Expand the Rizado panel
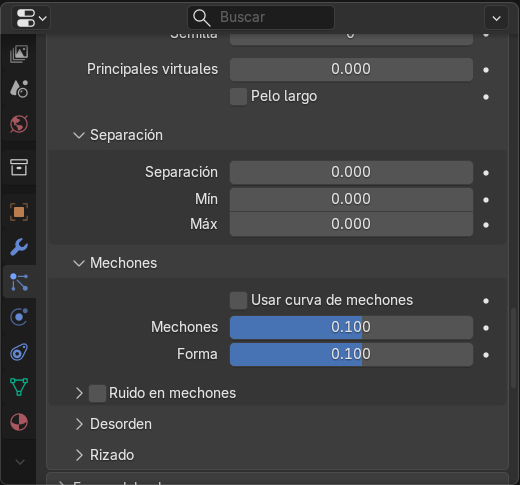Screen dimensions: 520x485 (x=104, y=455)
